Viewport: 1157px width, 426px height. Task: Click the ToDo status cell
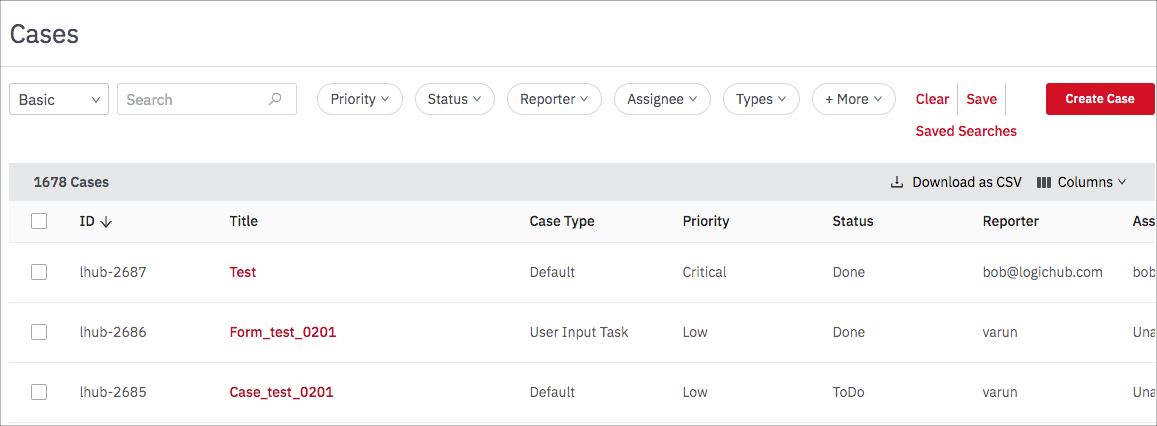pyautogui.click(x=849, y=392)
